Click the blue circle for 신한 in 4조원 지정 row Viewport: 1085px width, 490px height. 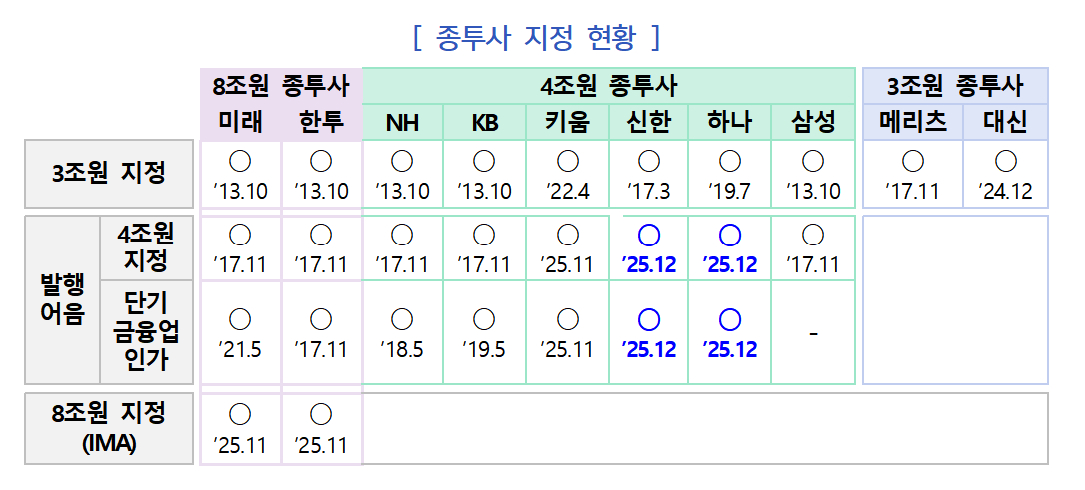point(649,235)
